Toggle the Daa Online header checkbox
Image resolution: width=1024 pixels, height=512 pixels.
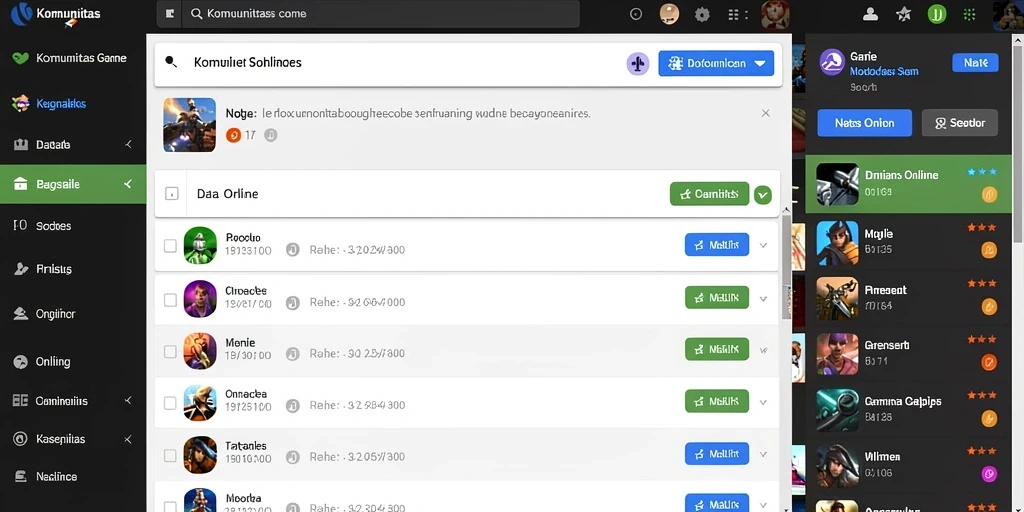[x=171, y=193]
